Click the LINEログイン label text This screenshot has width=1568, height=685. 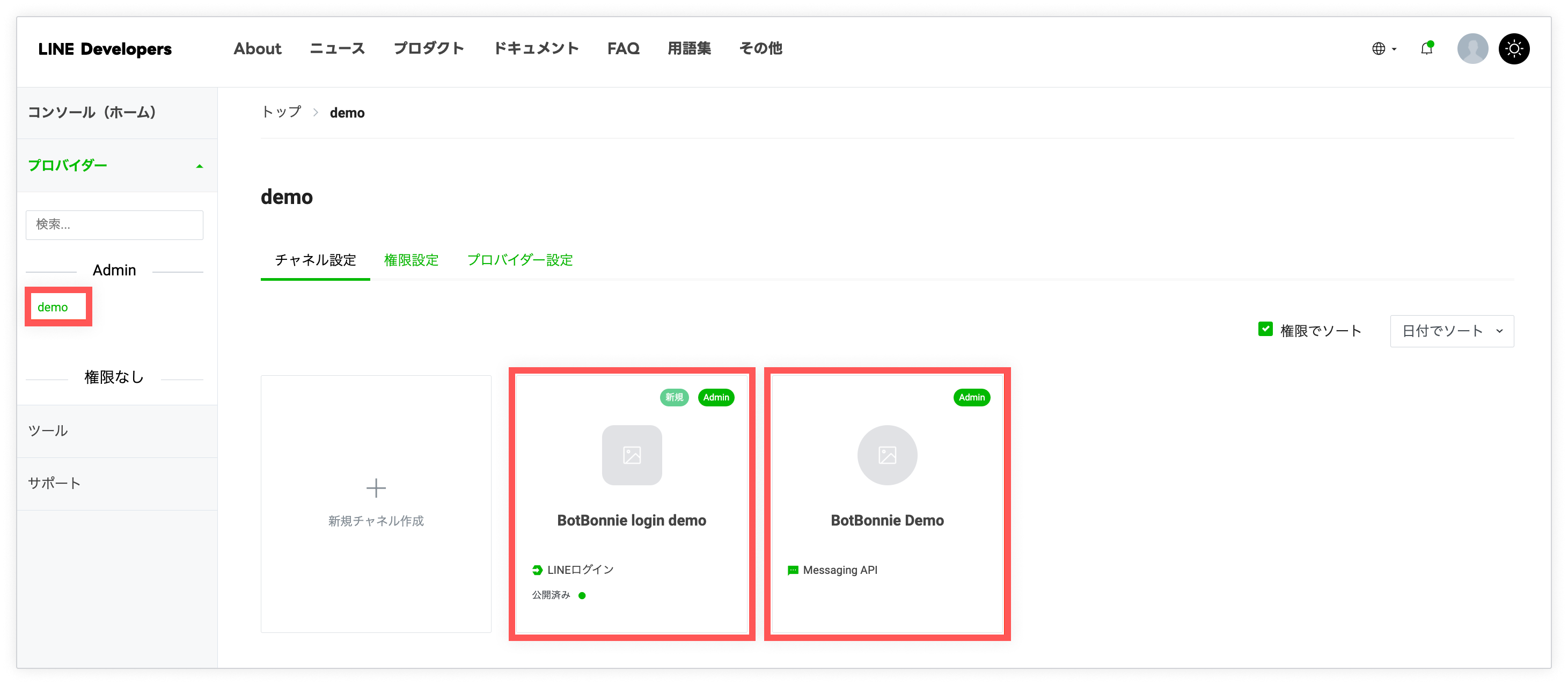click(580, 570)
